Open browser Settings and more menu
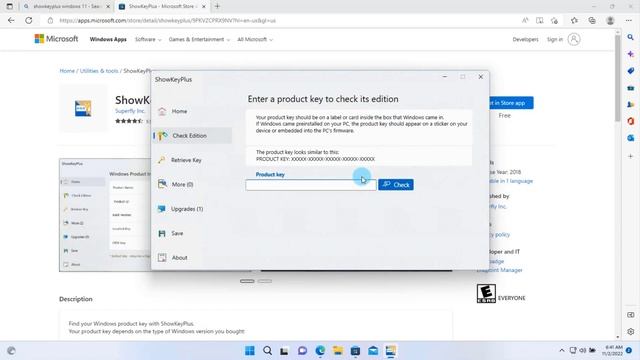Viewport: 640px width, 360px height. pos(629,20)
